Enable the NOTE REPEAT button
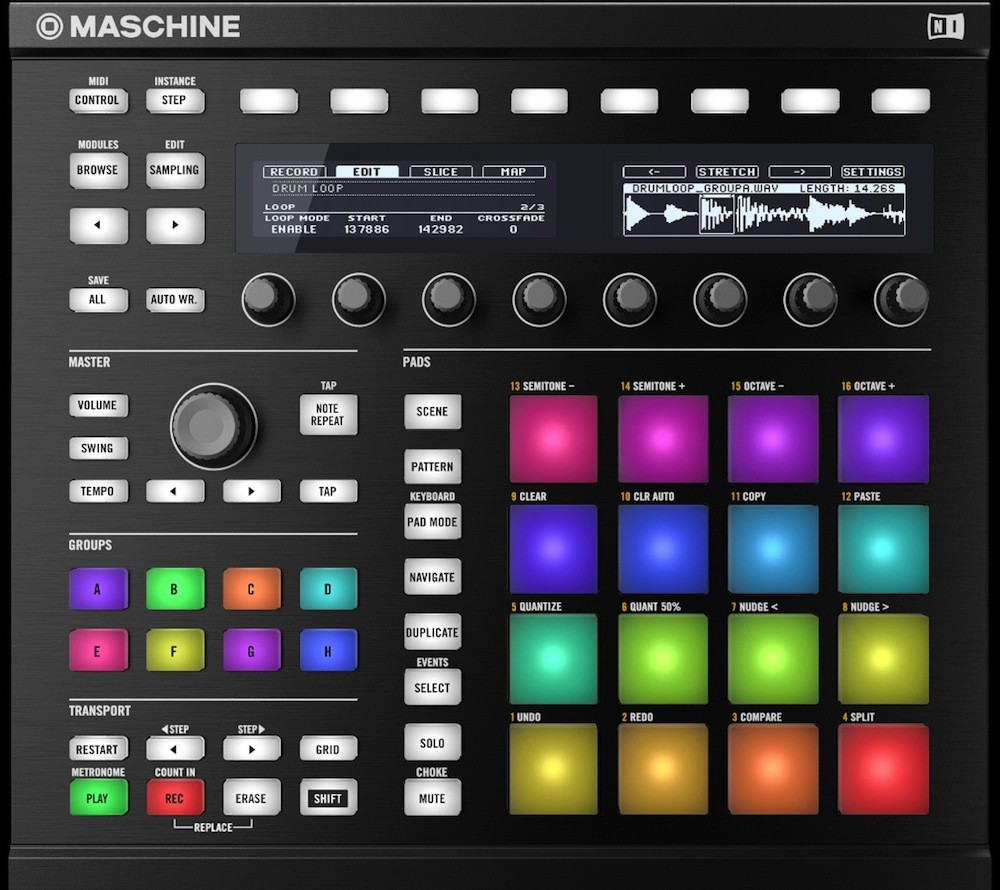 (328, 414)
